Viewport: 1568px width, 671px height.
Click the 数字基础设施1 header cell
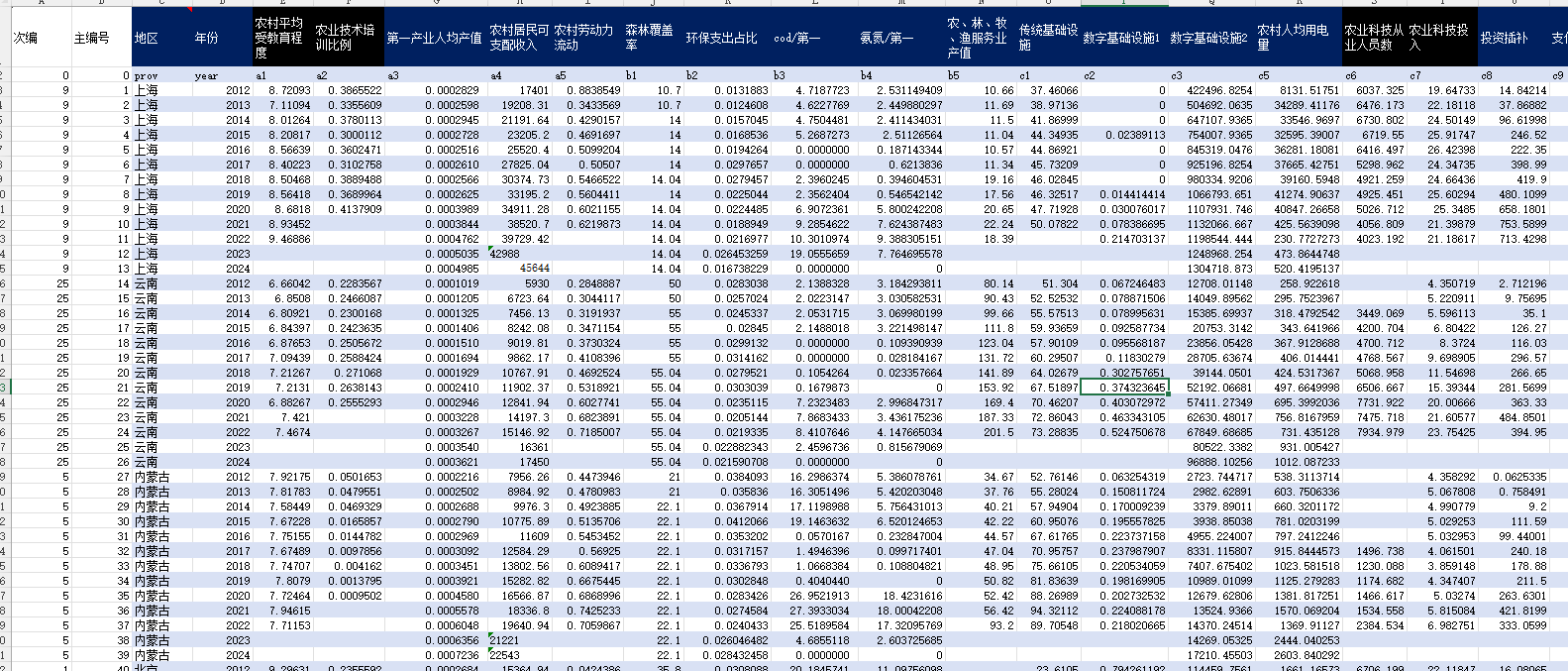(1124, 38)
